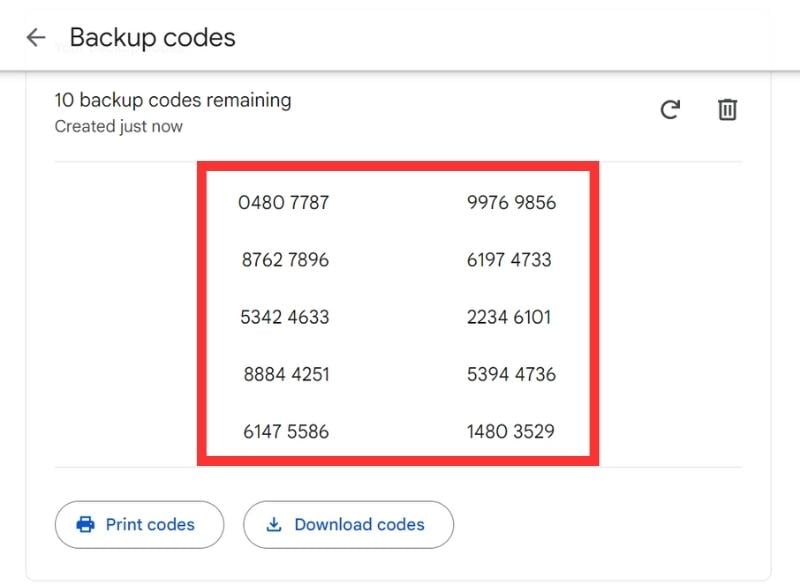Select backup code 5394 4736
The width and height of the screenshot is (800, 586).
(511, 375)
